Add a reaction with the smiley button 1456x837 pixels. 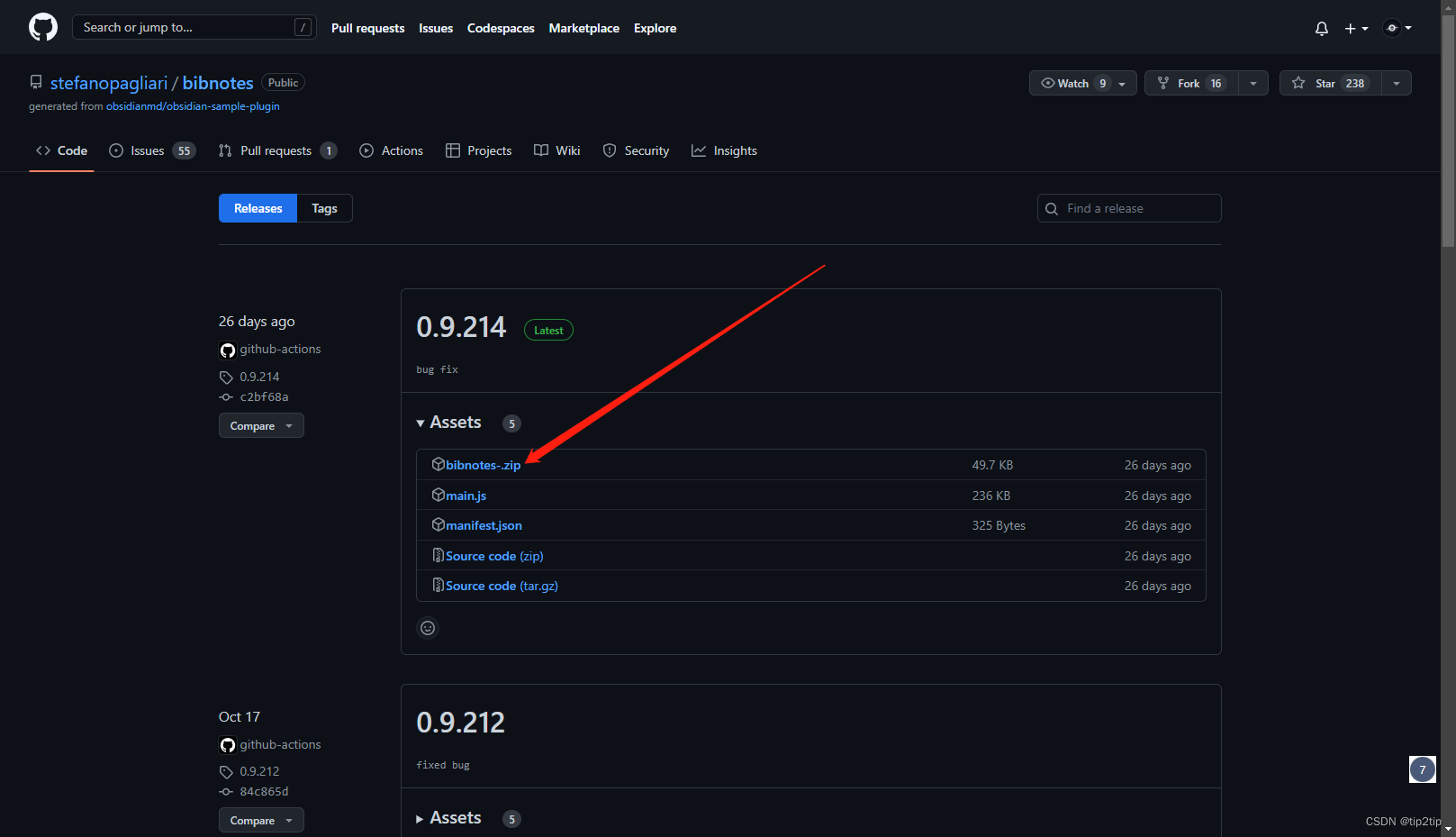coord(428,628)
